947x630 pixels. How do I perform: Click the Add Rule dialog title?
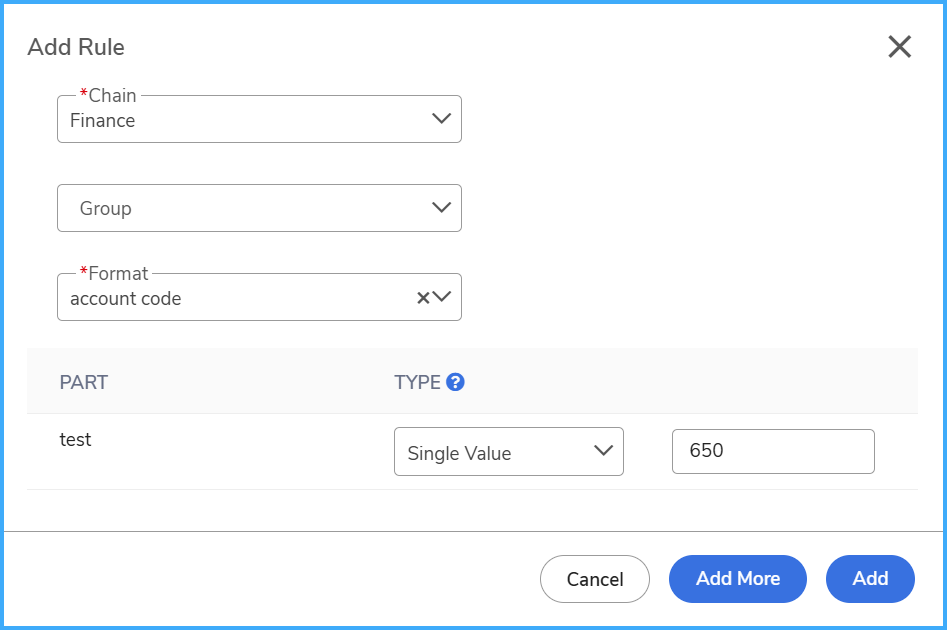pyautogui.click(x=76, y=47)
